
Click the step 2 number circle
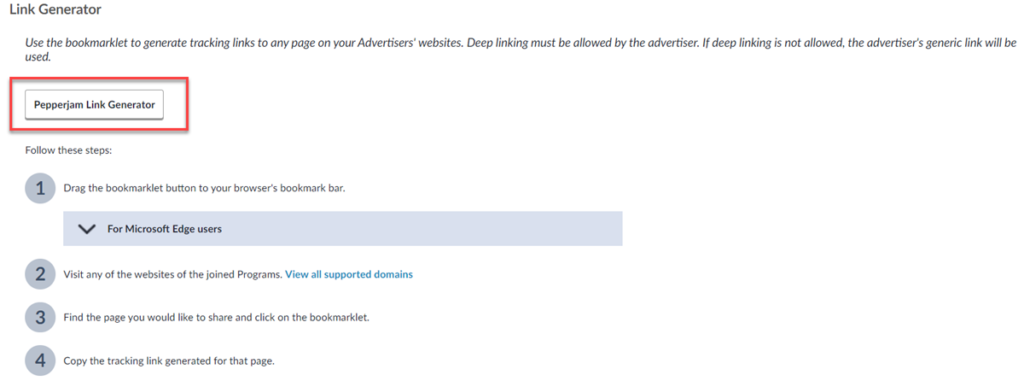[40, 274]
